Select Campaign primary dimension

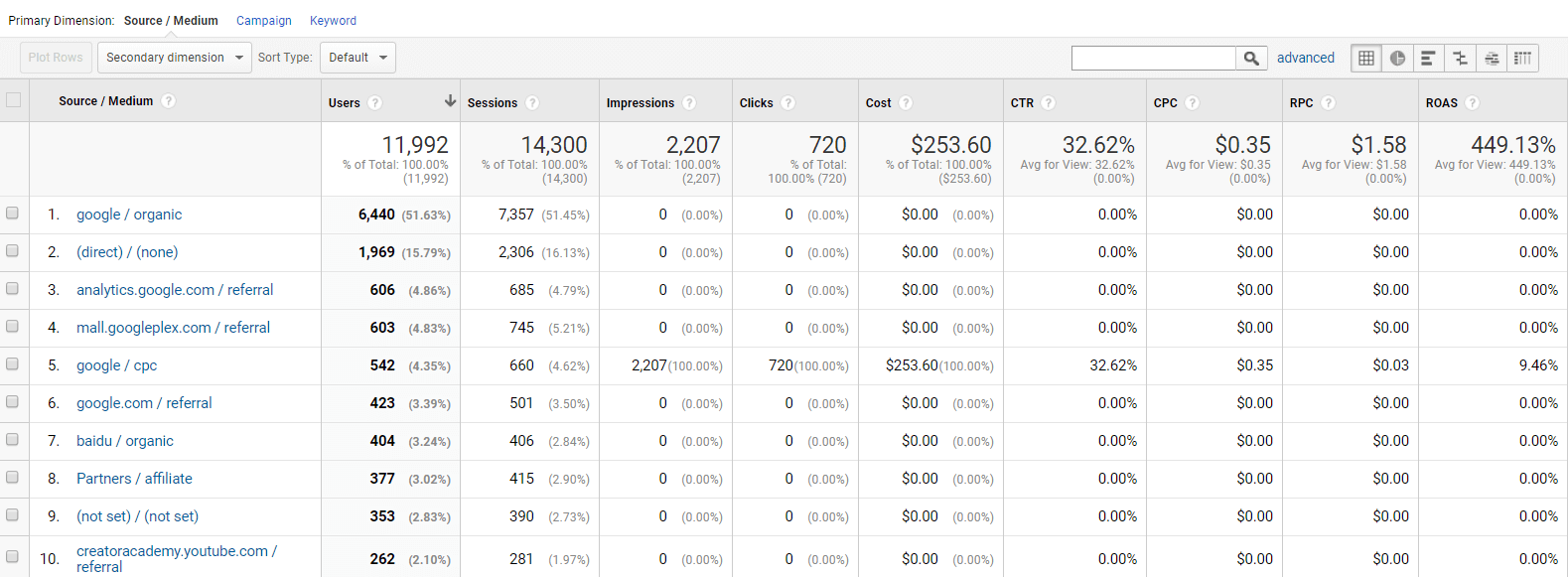pos(264,20)
